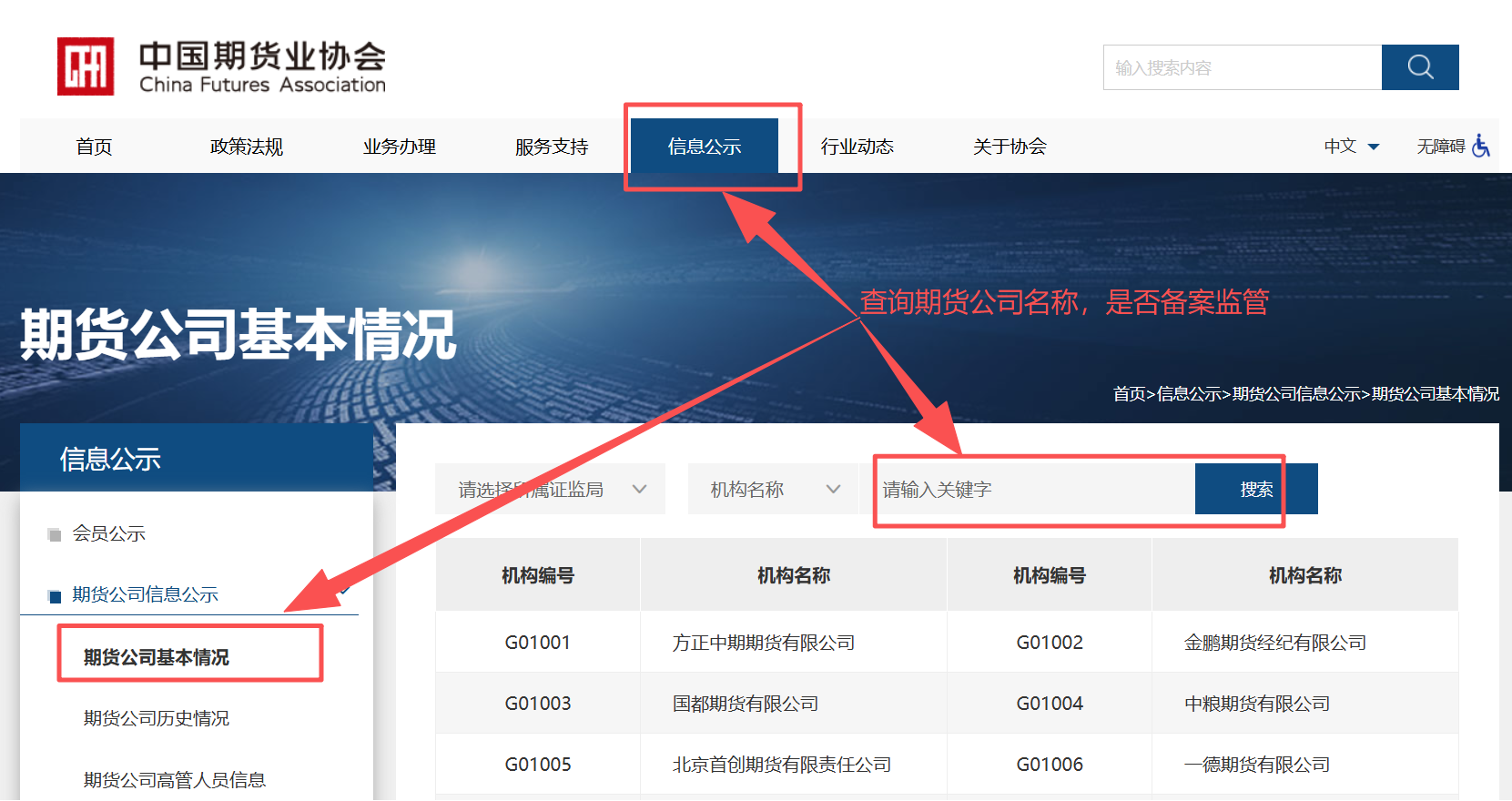Image resolution: width=1512 pixels, height=801 pixels.
Task: Open the 关于协会 menu
Action: 1010,147
